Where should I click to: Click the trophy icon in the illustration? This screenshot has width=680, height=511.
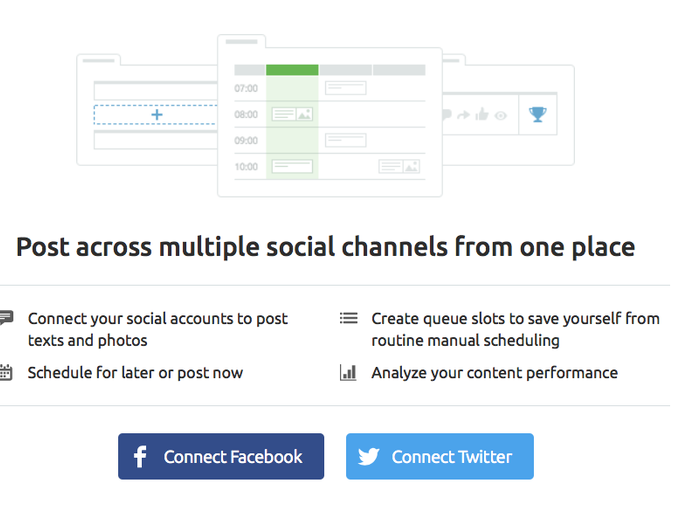[538, 114]
